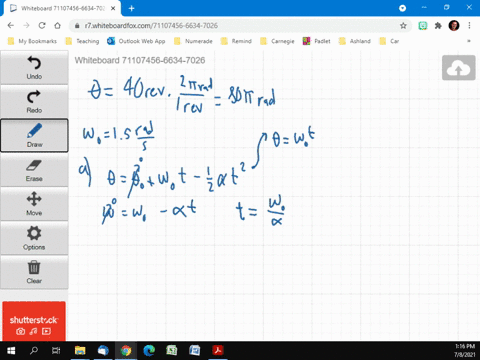Open the Options gear panel

point(34,238)
